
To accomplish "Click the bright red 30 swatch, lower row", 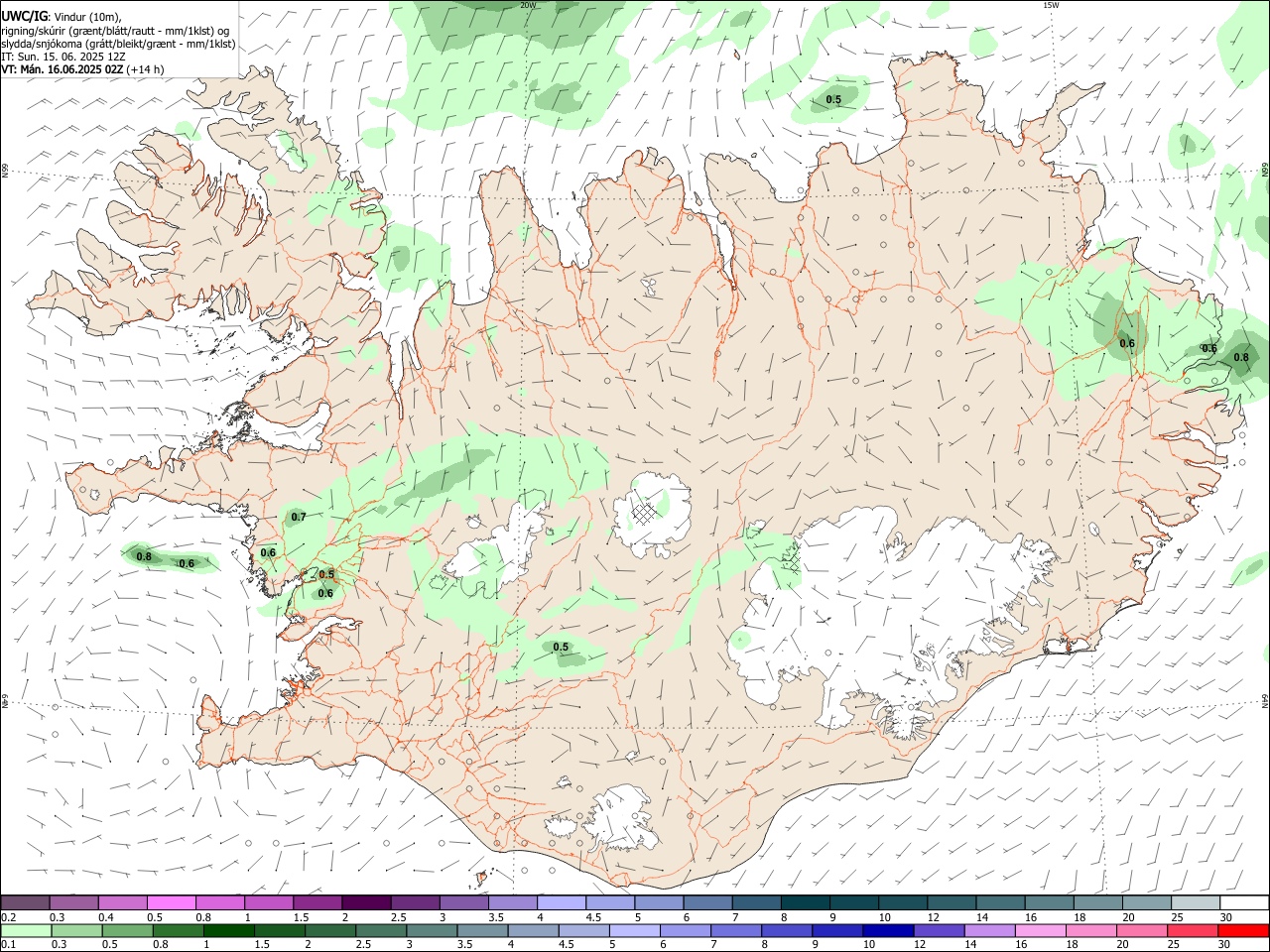I will pyautogui.click(x=1243, y=930).
